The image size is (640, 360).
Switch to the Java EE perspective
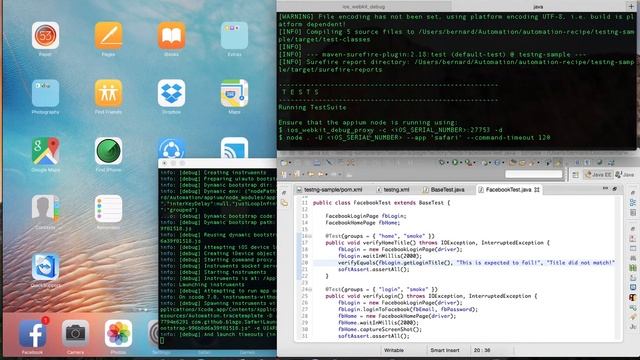pyautogui.click(x=598, y=175)
